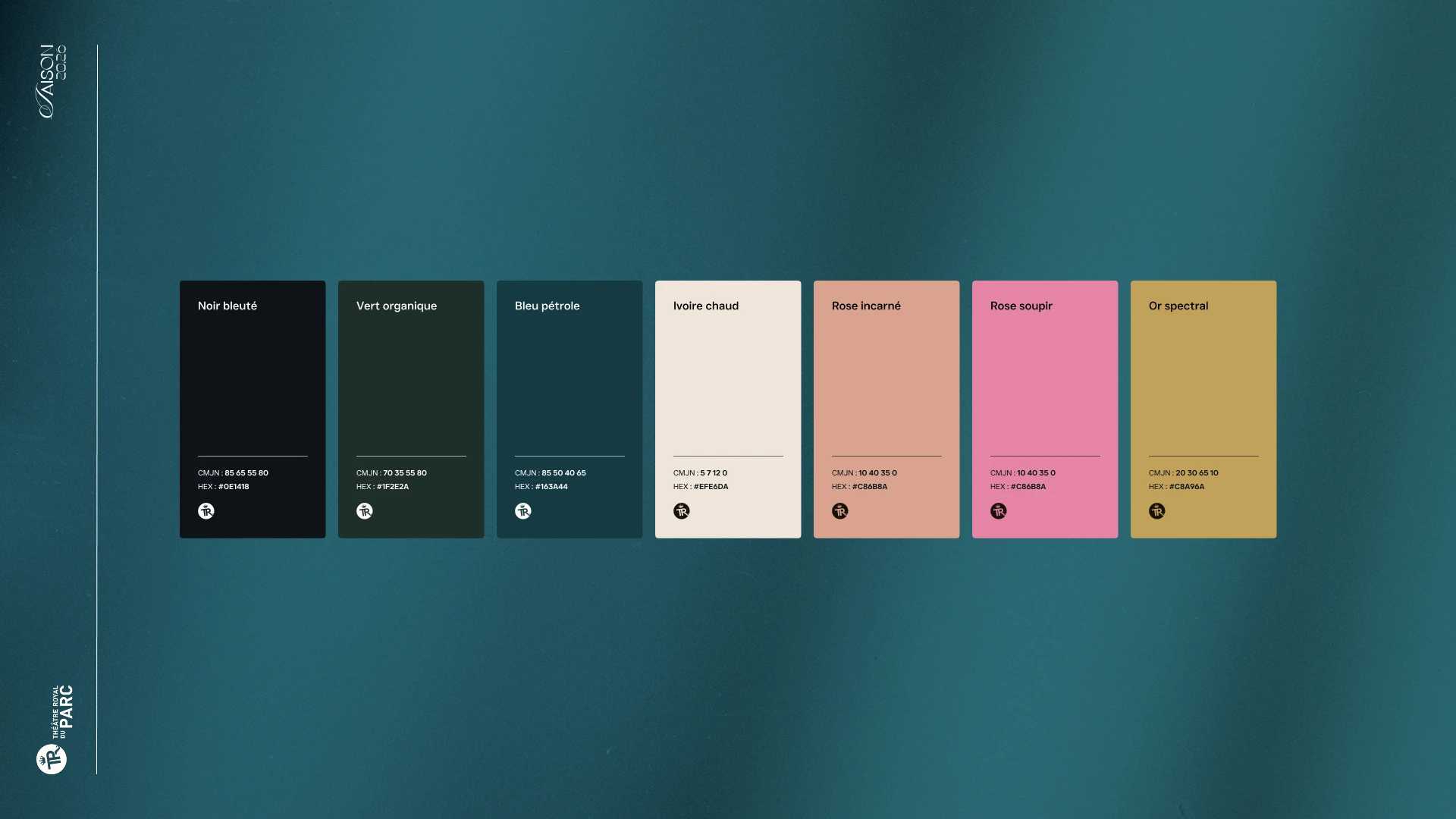The height and width of the screenshot is (819, 1456).
Task: Click the CMJN 70 35 55 80 value
Action: (x=404, y=473)
